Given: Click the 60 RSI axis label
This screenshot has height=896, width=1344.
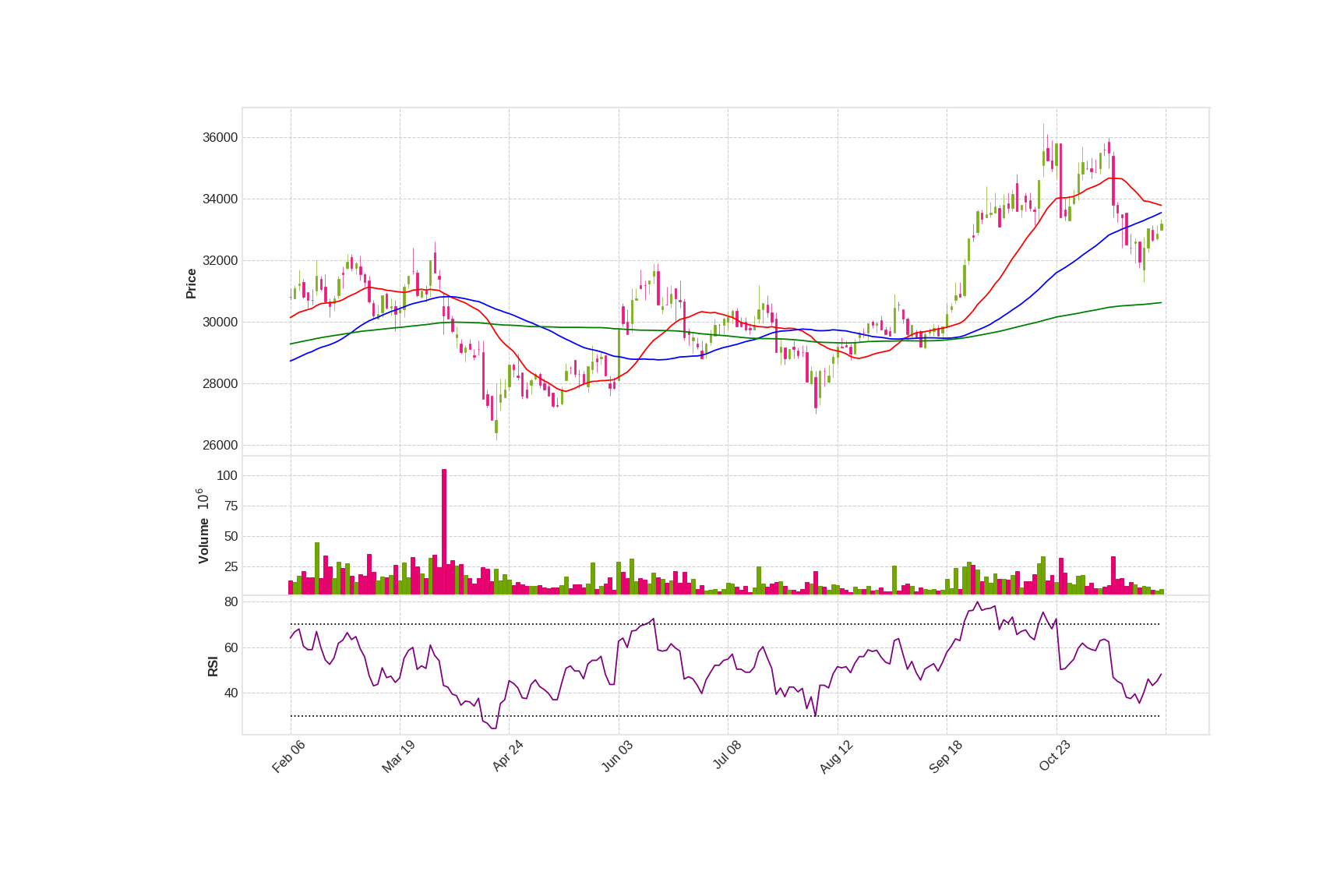Looking at the screenshot, I should [231, 648].
